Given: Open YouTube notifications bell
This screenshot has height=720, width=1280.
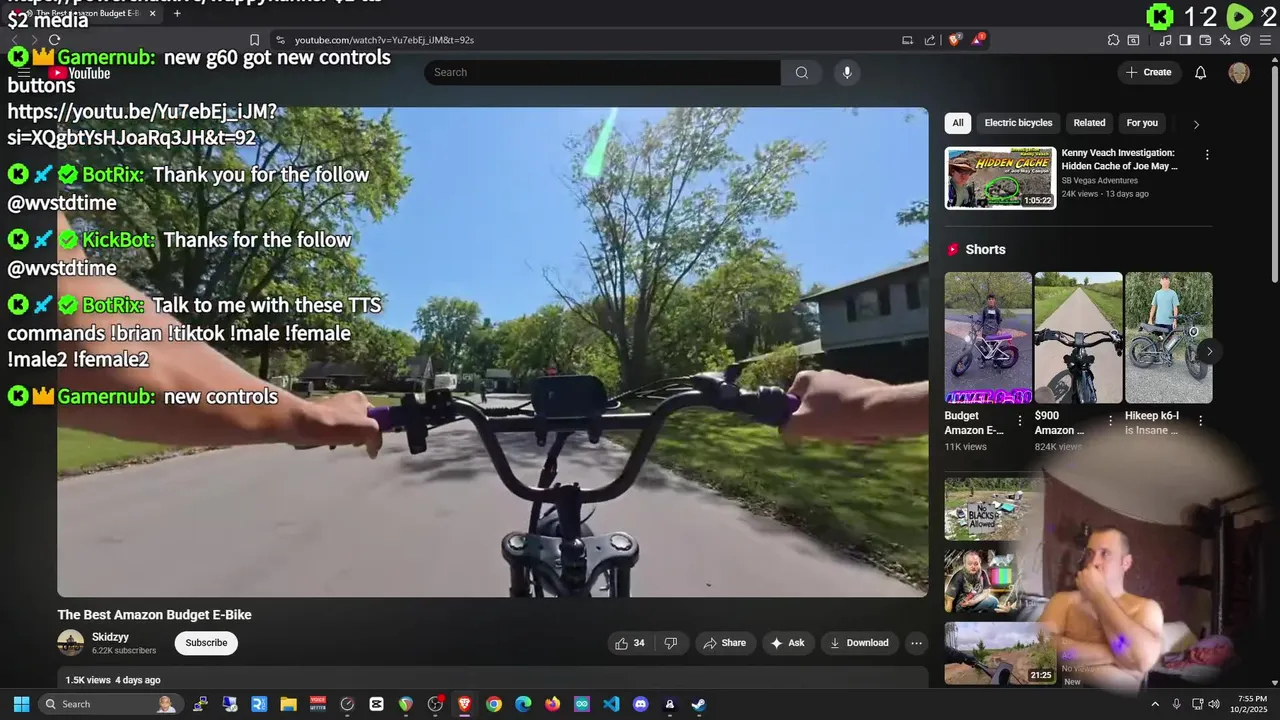Looking at the screenshot, I should (1201, 72).
